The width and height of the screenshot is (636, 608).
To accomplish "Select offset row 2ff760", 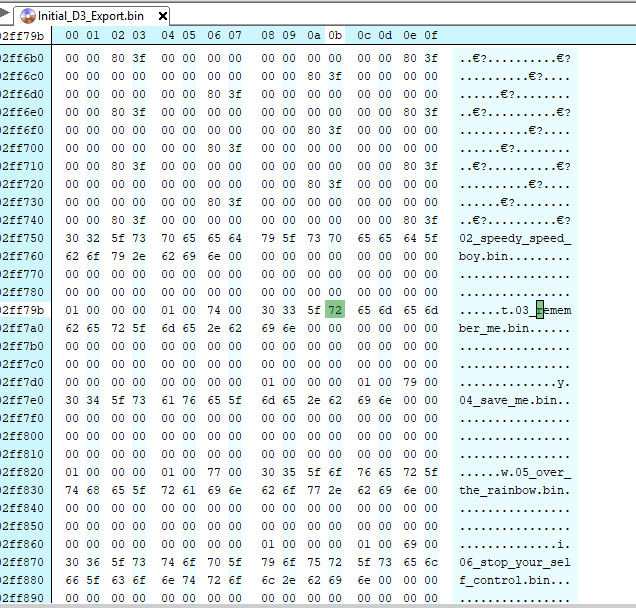I will tap(23, 256).
